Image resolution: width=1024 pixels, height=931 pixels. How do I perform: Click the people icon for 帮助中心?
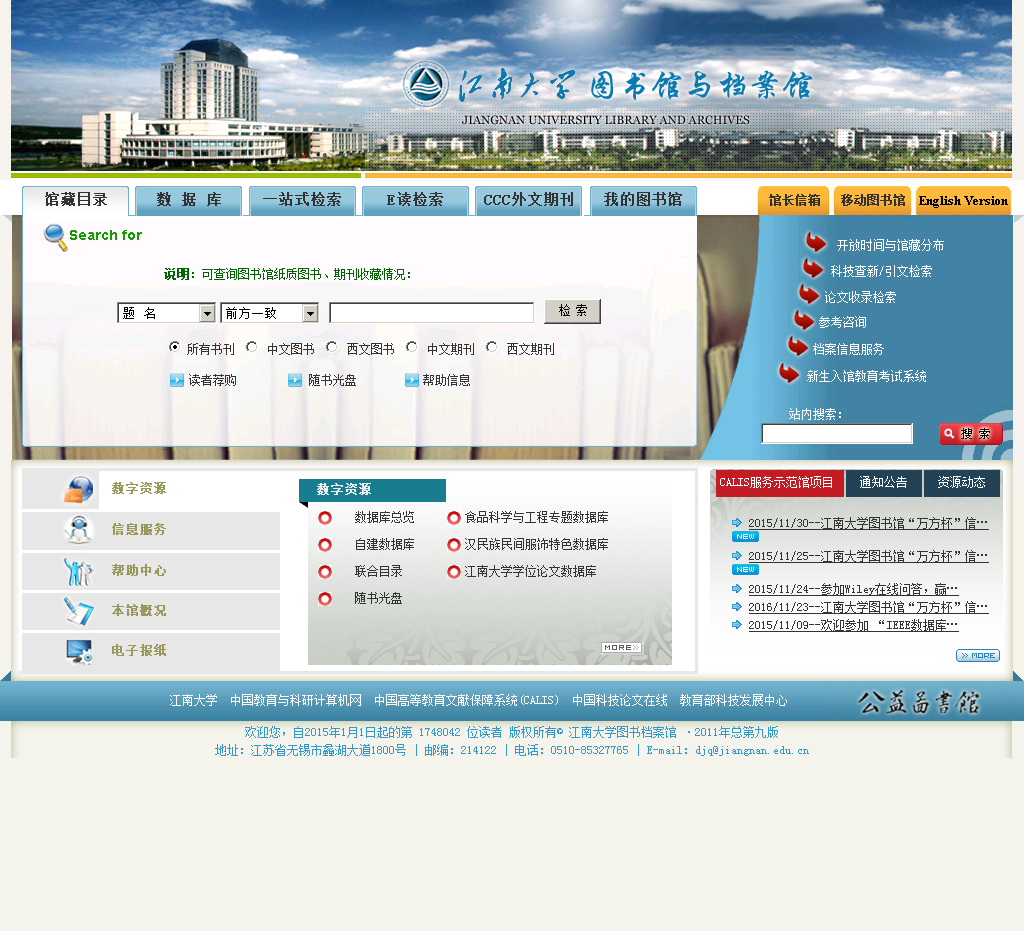pos(78,571)
